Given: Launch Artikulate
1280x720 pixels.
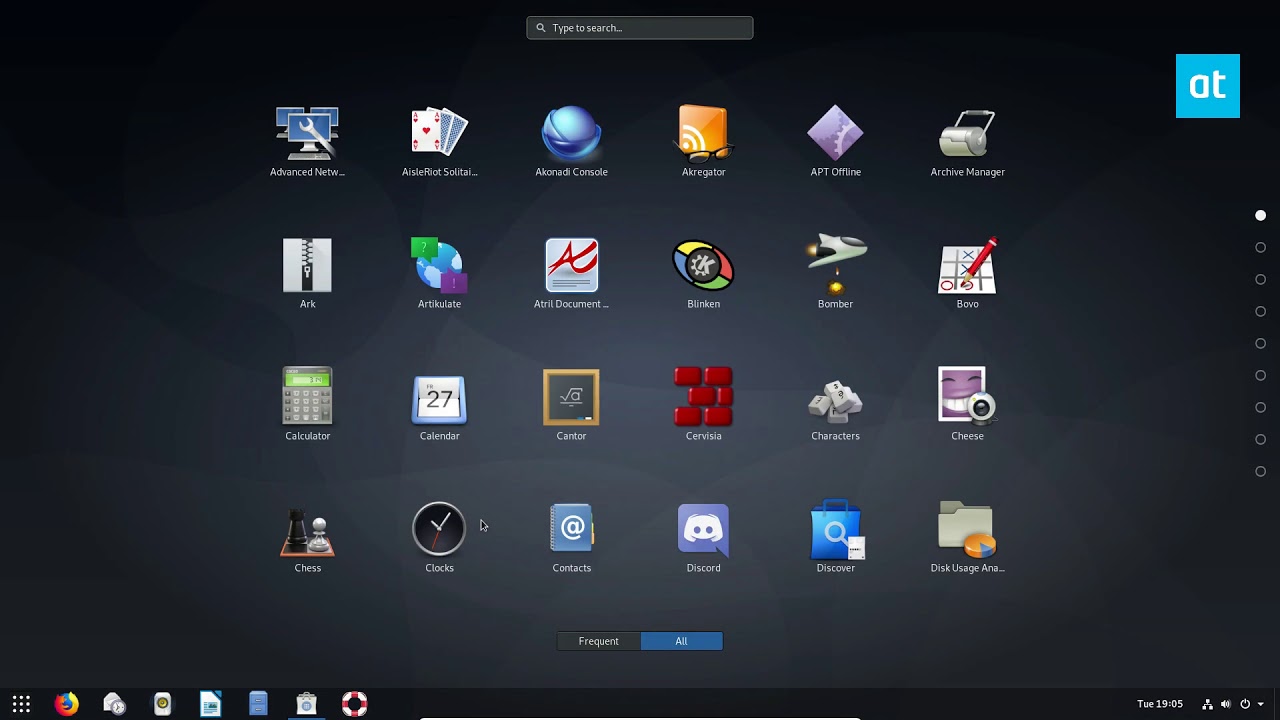Looking at the screenshot, I should (439, 266).
